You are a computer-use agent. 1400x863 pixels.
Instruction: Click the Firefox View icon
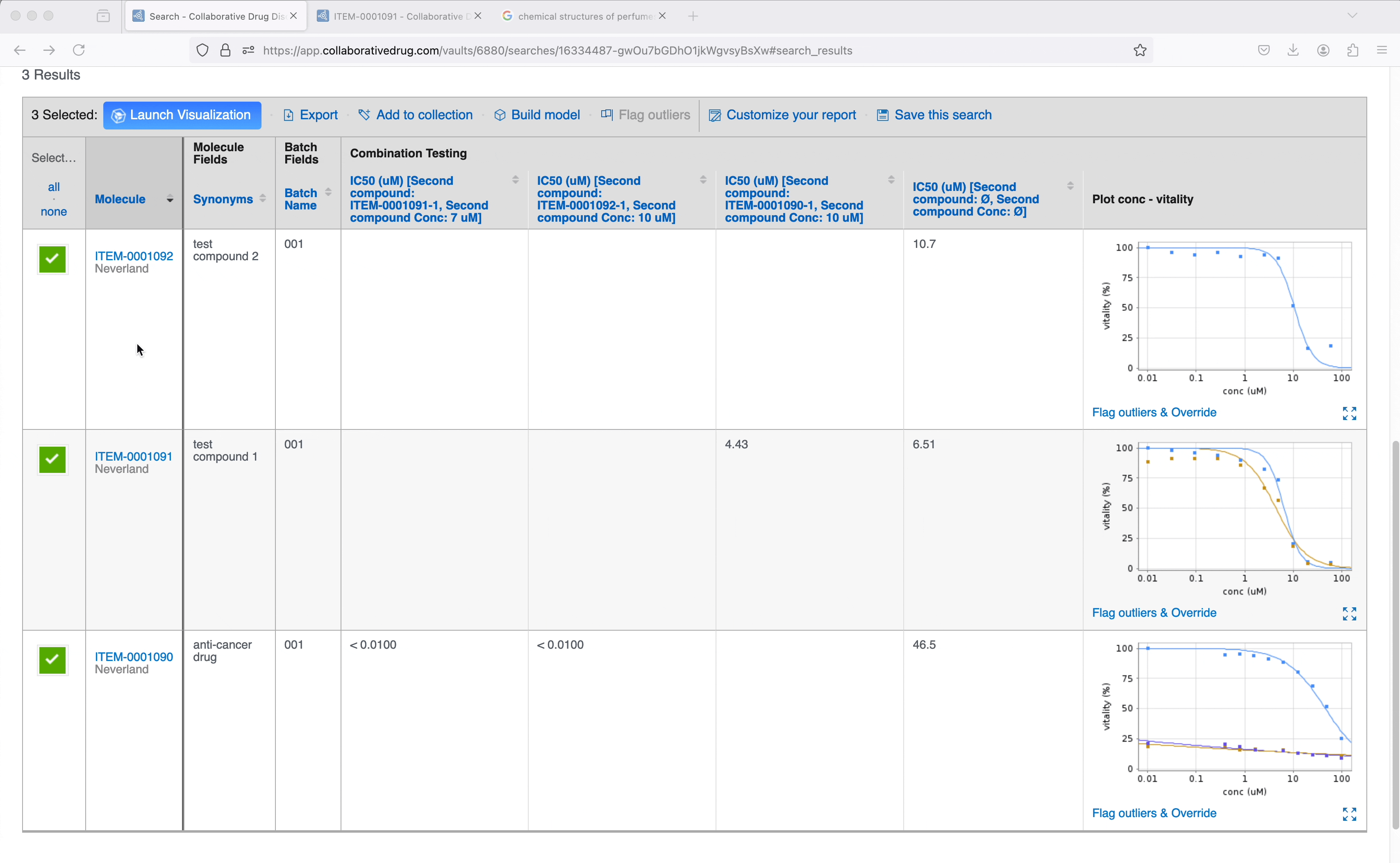[103, 16]
